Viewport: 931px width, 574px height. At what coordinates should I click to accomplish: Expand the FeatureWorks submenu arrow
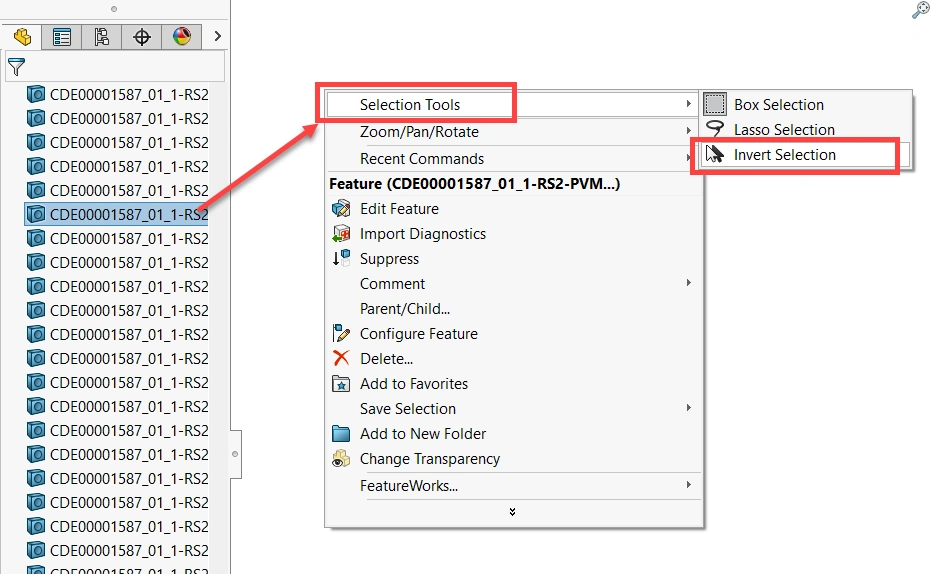(689, 484)
